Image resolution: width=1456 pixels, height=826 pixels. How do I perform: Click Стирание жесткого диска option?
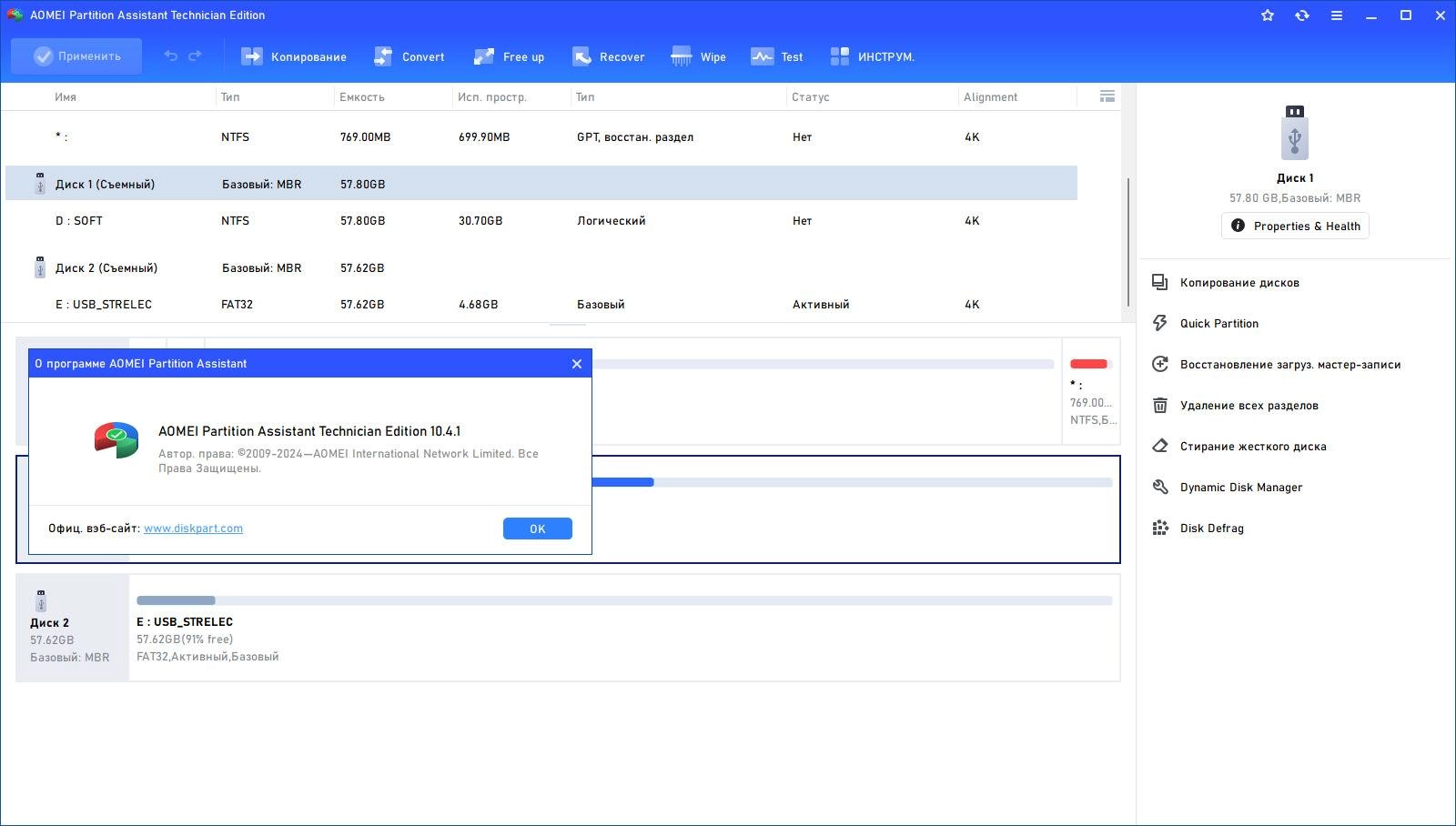pos(1253,447)
